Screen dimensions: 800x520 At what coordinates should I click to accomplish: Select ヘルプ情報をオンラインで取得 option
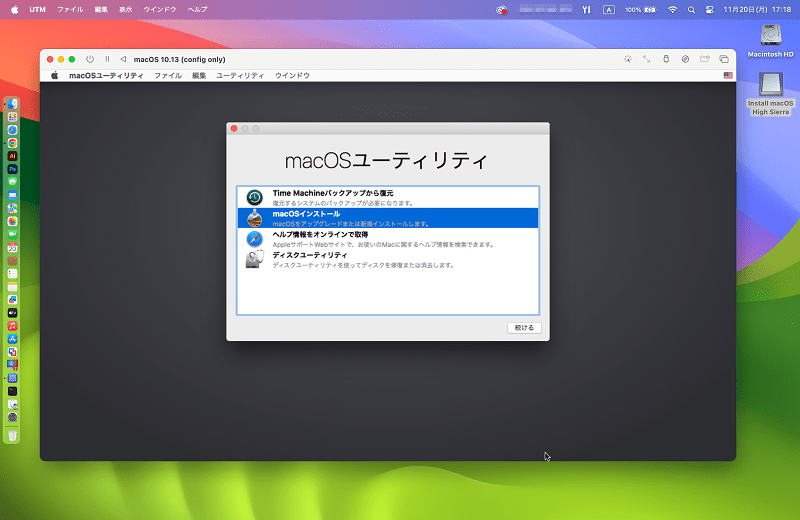pyautogui.click(x=388, y=239)
